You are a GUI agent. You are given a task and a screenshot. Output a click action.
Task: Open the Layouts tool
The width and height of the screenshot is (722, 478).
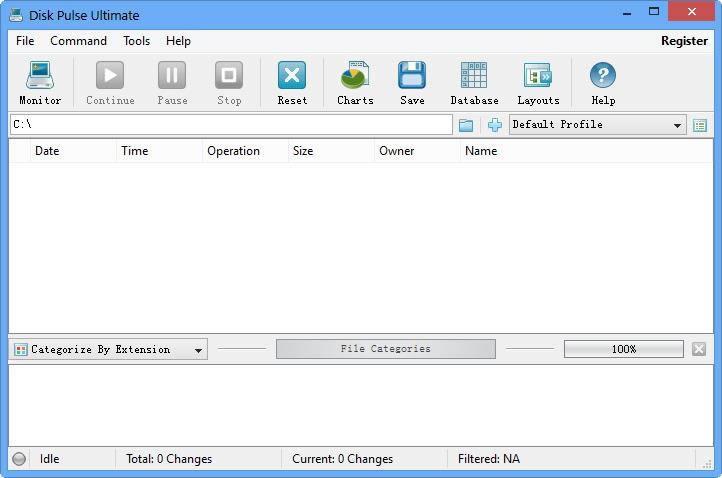pos(538,83)
